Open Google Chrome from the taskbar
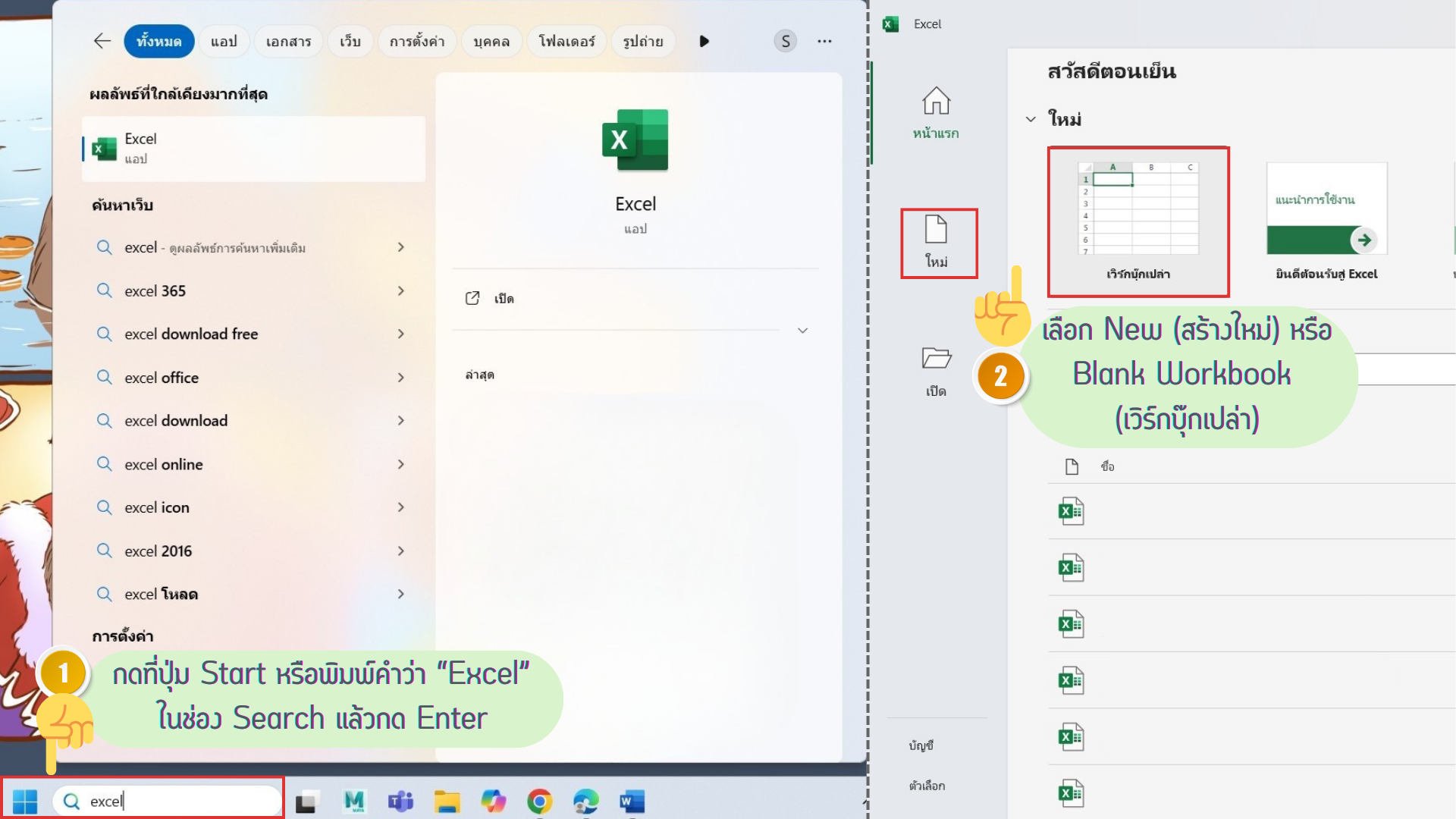1456x819 pixels. (x=540, y=801)
